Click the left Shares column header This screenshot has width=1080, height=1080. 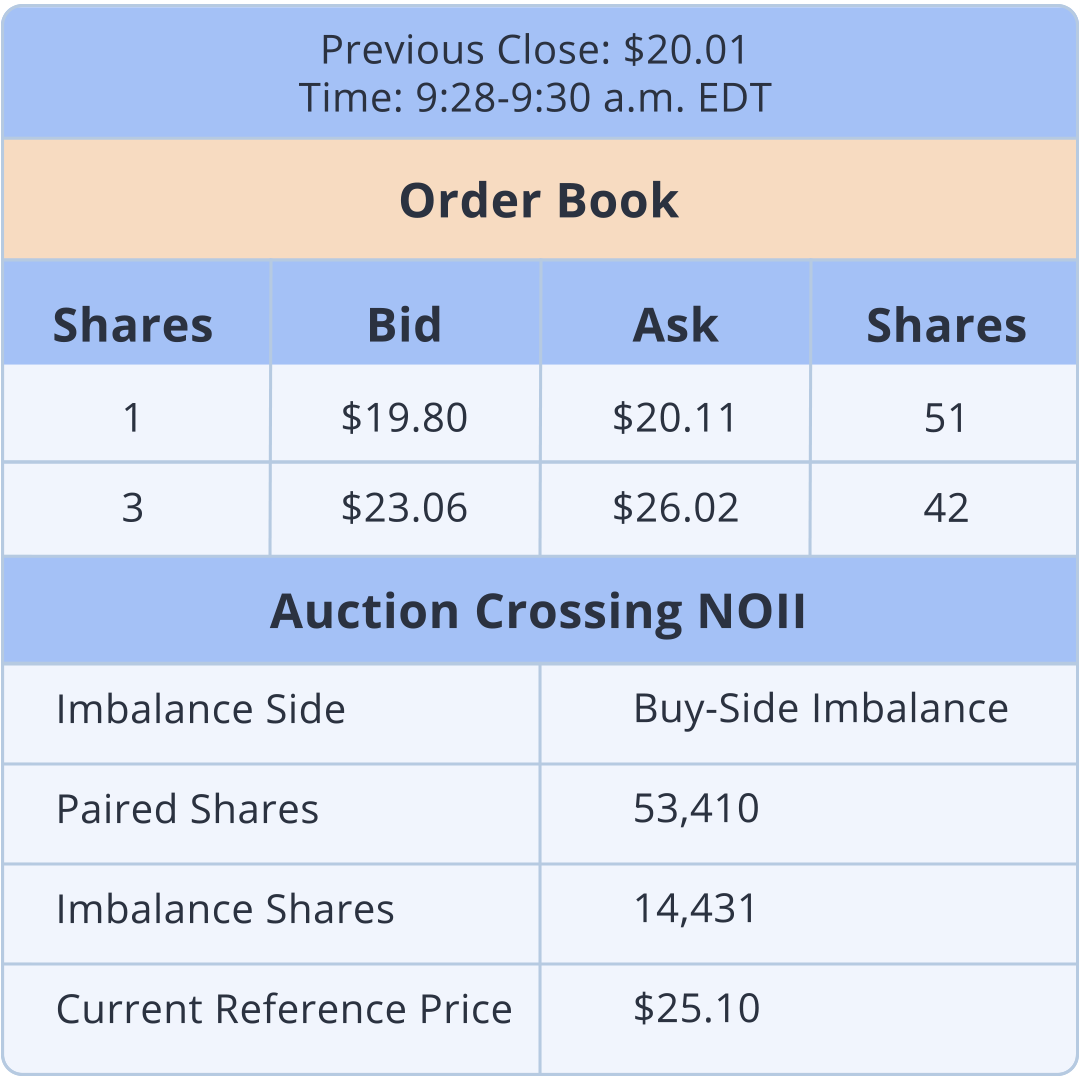[133, 326]
